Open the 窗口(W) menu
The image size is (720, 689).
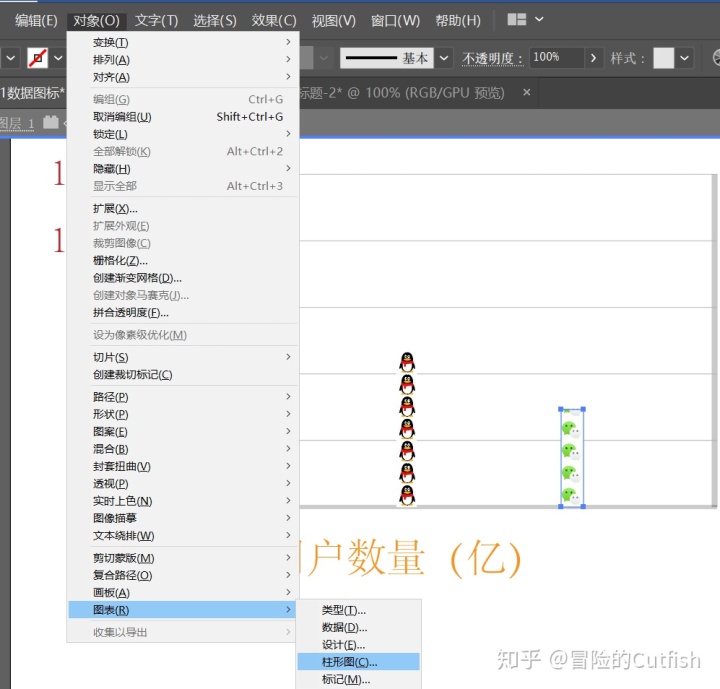(395, 20)
